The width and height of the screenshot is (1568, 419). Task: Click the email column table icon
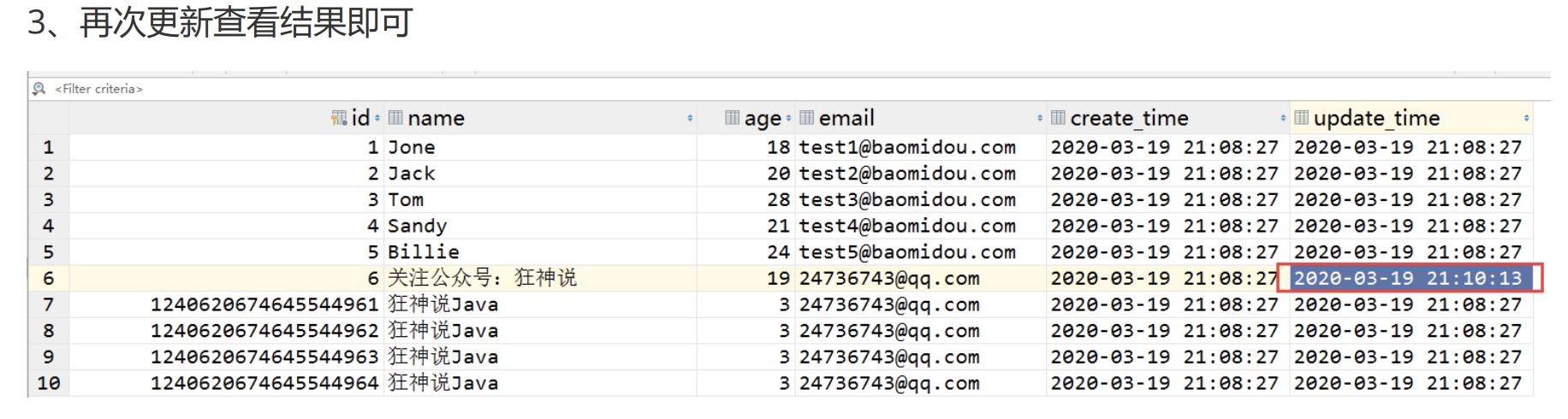[806, 118]
